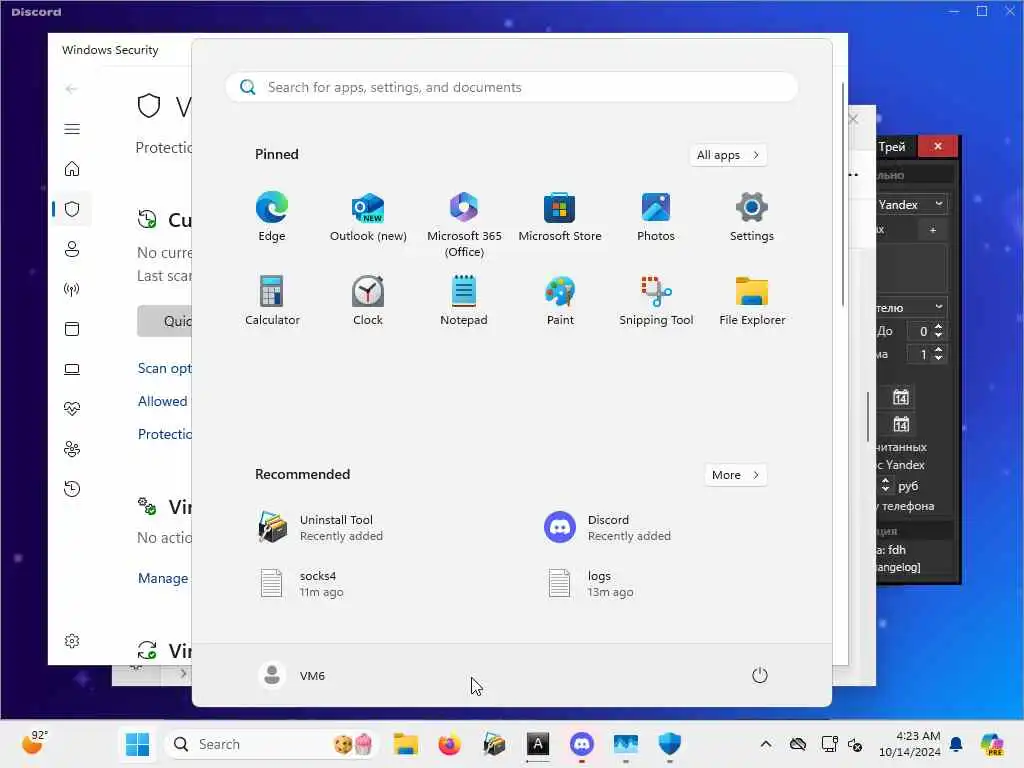Open the upper calendar icon in dark window
Image resolution: width=1024 pixels, height=768 pixels.
[901, 397]
